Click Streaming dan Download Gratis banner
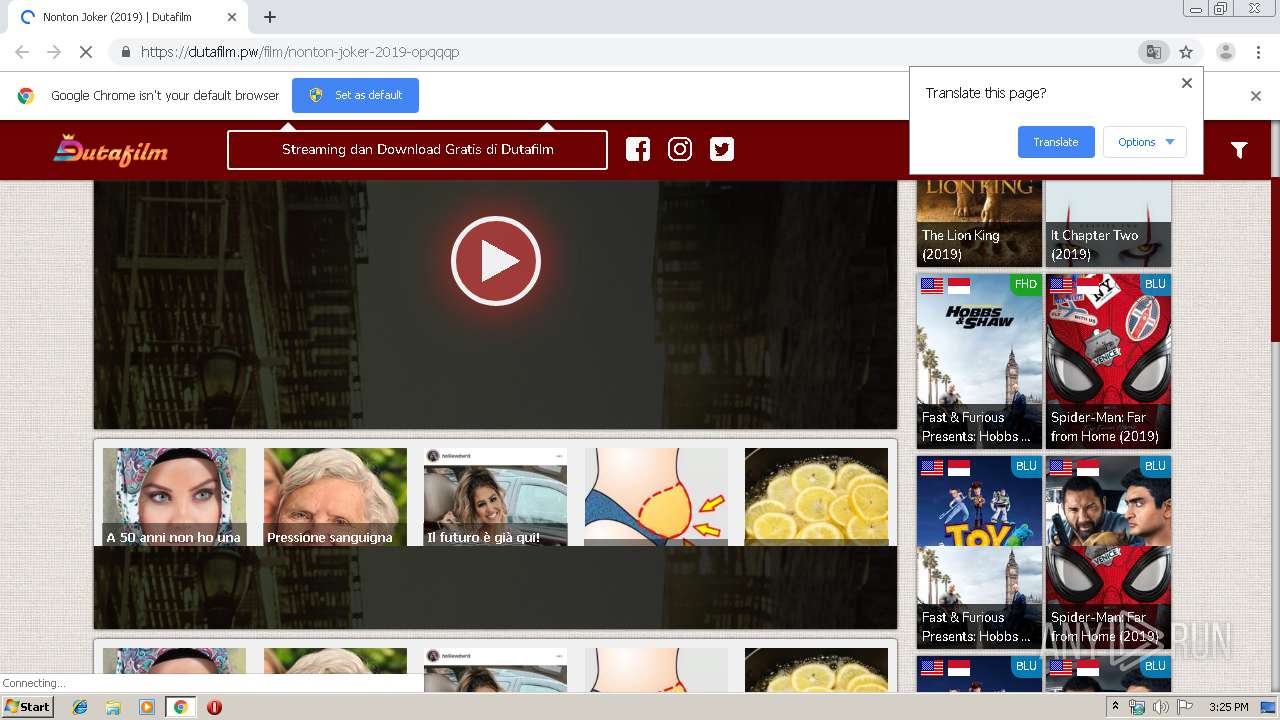 pos(417,150)
